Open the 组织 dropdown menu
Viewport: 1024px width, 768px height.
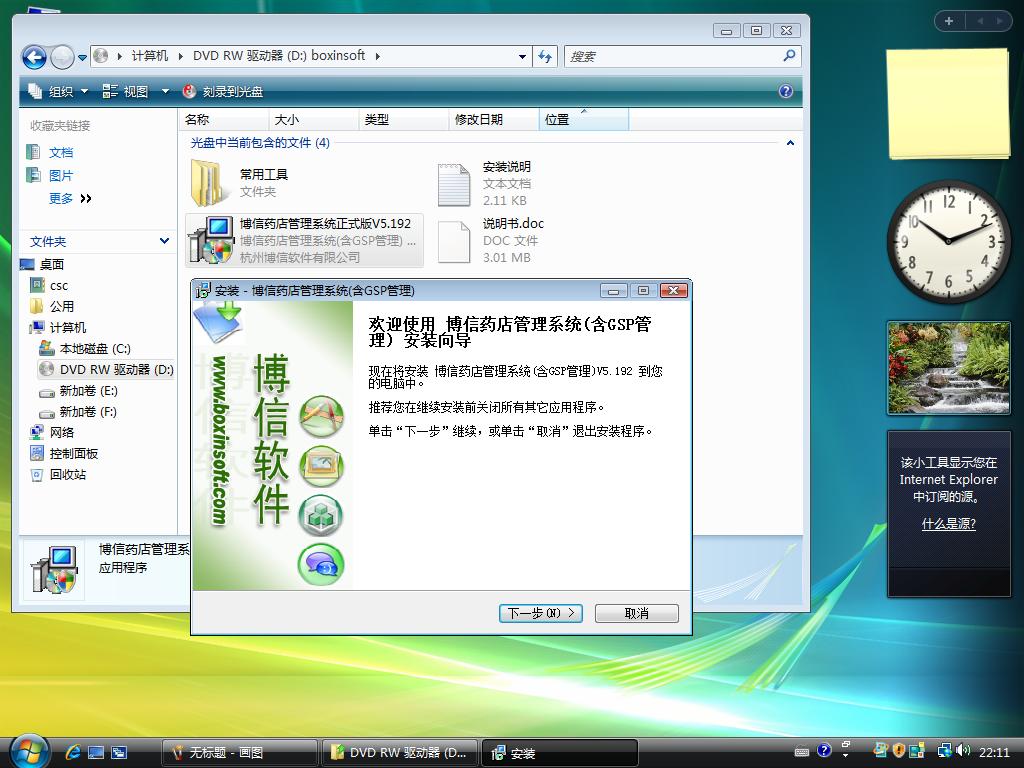(60, 91)
